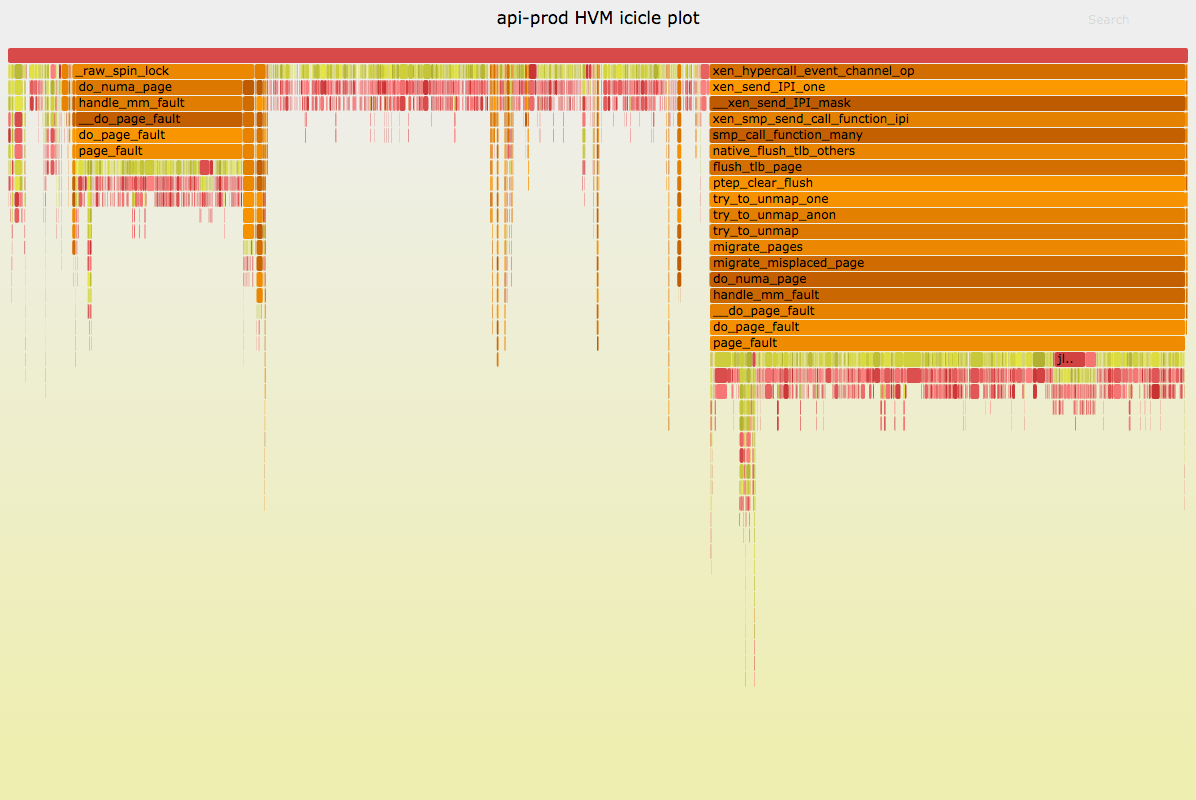Select do_numa_page frame directly beneath _raw_spin_lock
1196x800 pixels.
coord(158,87)
